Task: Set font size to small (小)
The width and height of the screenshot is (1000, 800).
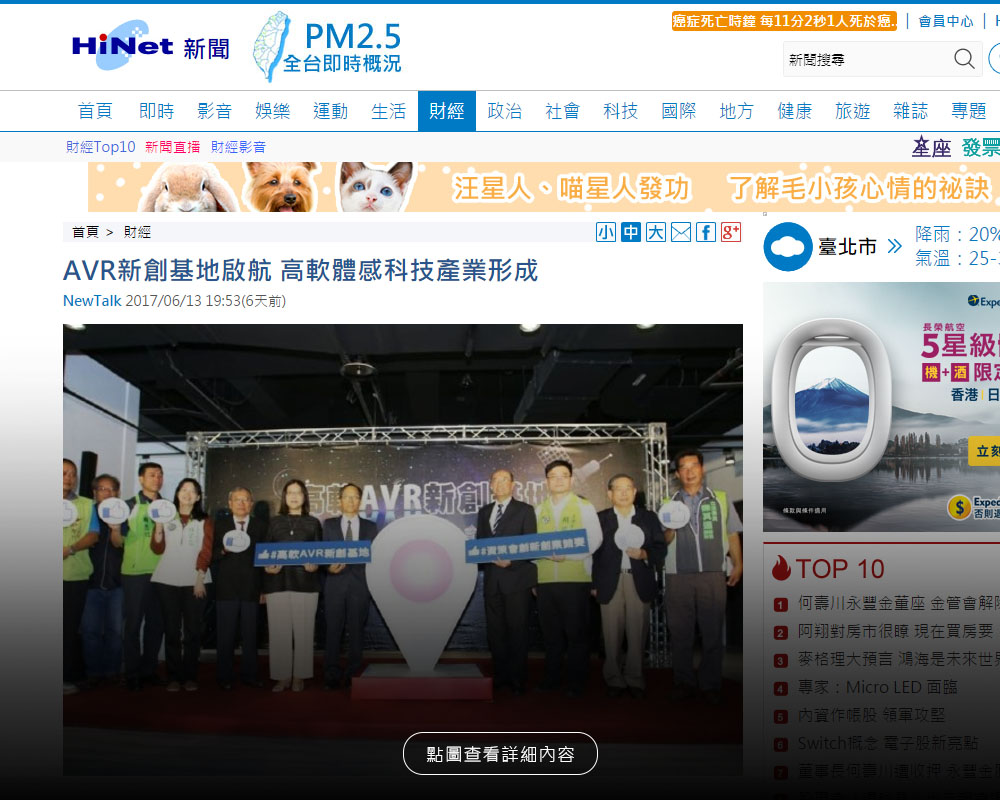Action: pyautogui.click(x=606, y=232)
